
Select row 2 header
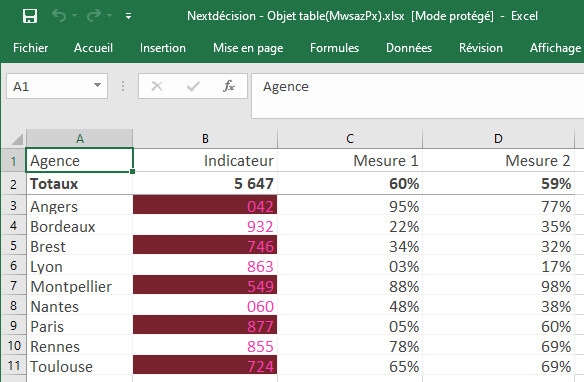[13, 184]
